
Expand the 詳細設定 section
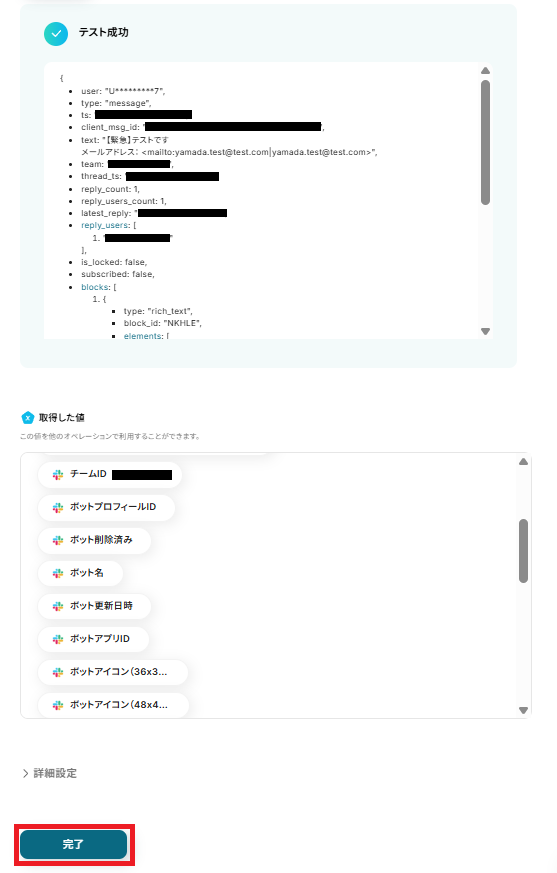pyautogui.click(x=50, y=773)
